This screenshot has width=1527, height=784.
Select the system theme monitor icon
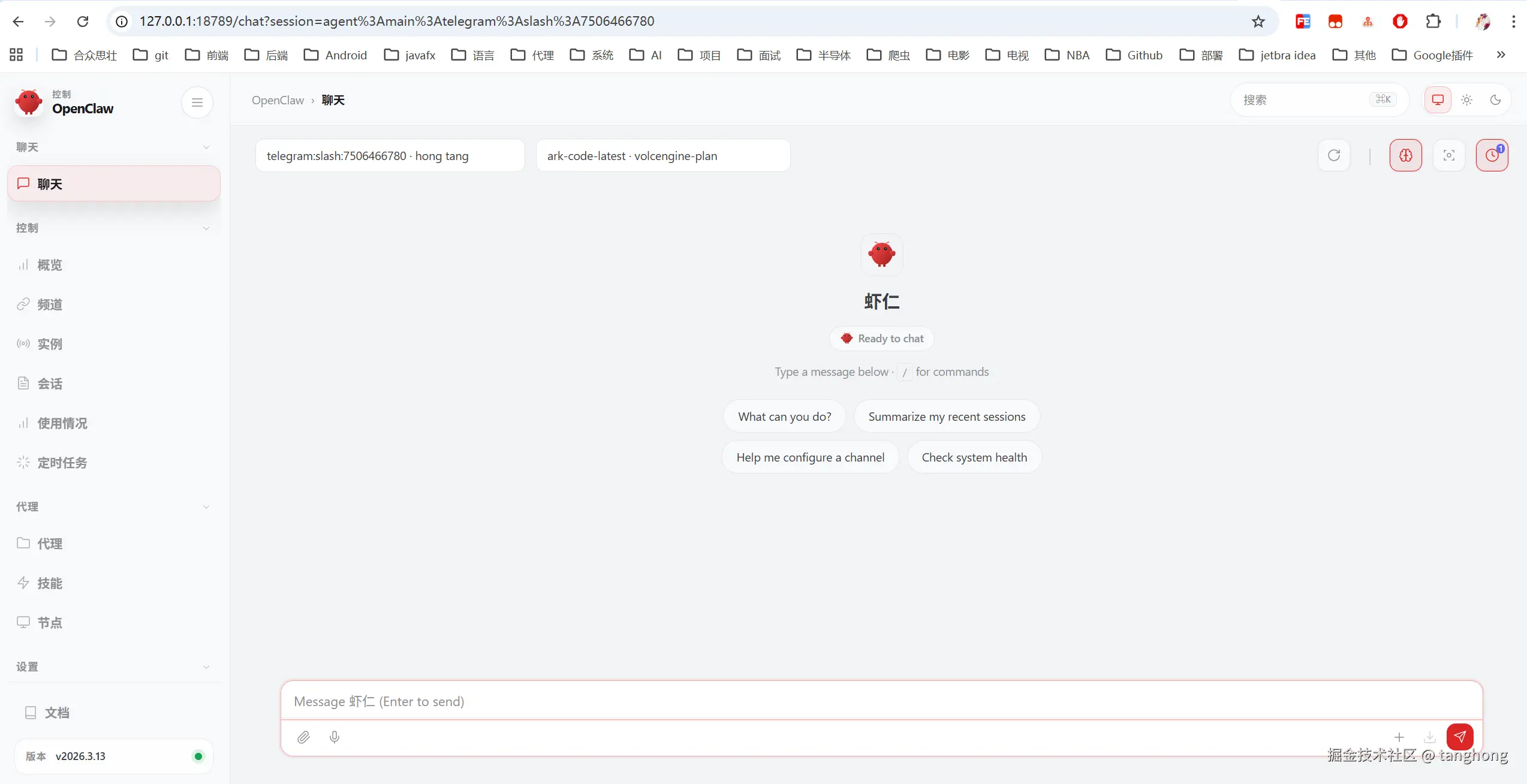(x=1438, y=100)
